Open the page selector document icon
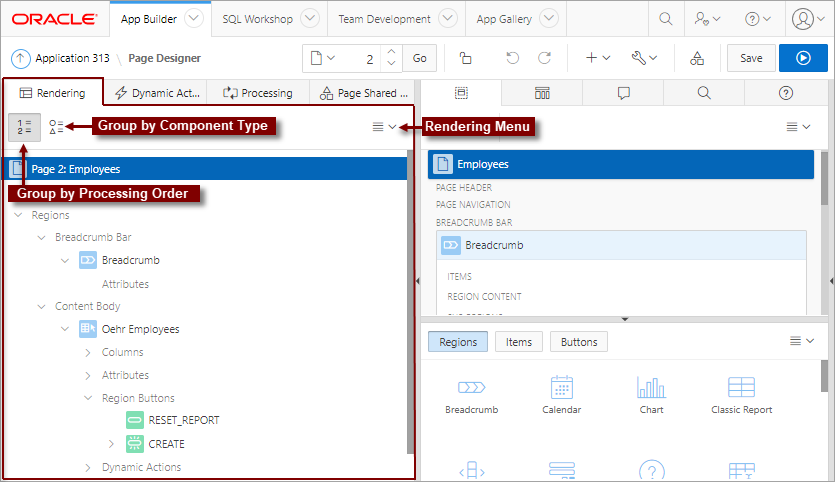This screenshot has height=482, width=835. (322, 58)
